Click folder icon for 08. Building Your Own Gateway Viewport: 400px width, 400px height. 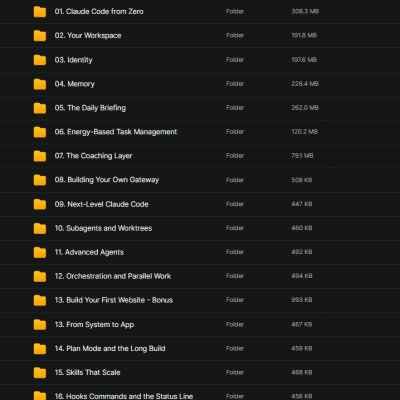click(x=40, y=180)
